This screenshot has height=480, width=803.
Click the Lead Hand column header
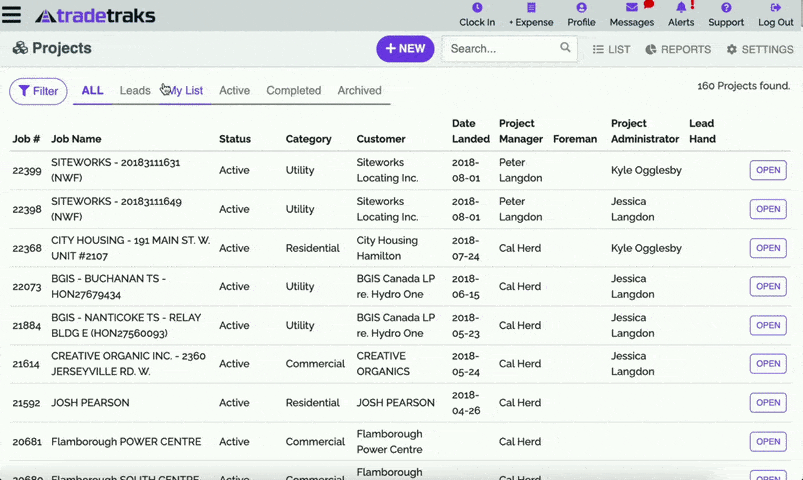702,131
